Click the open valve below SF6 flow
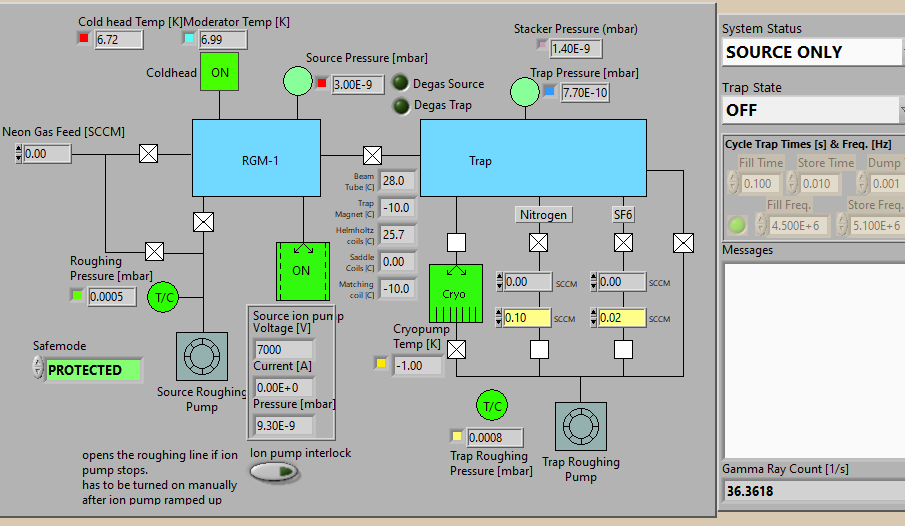The height and width of the screenshot is (526, 905). [623, 349]
